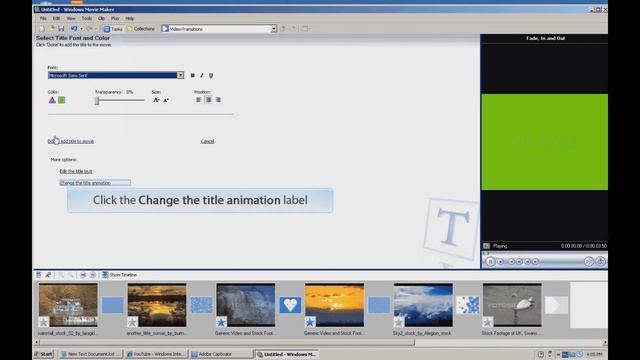Toggle Italic formatting for title
640x360 pixels.
coord(202,76)
